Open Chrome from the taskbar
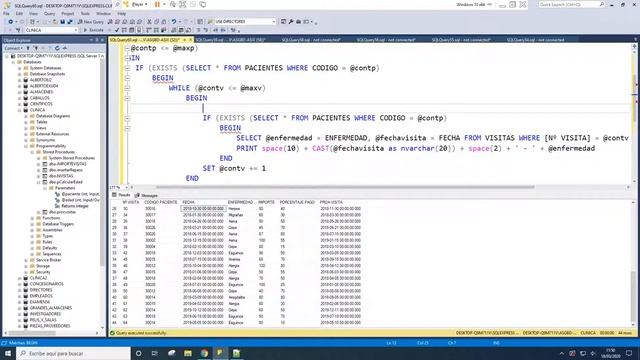The height and width of the screenshot is (360, 640). (204, 353)
